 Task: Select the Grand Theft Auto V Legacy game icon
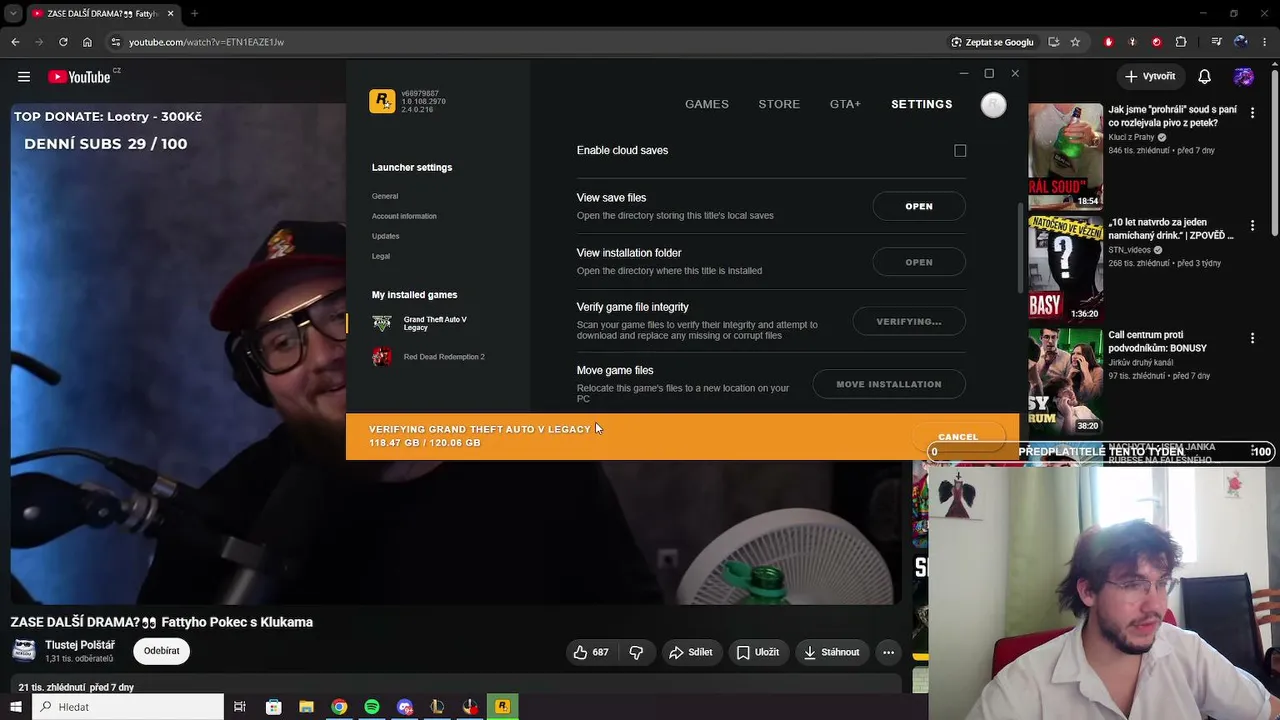coord(382,323)
